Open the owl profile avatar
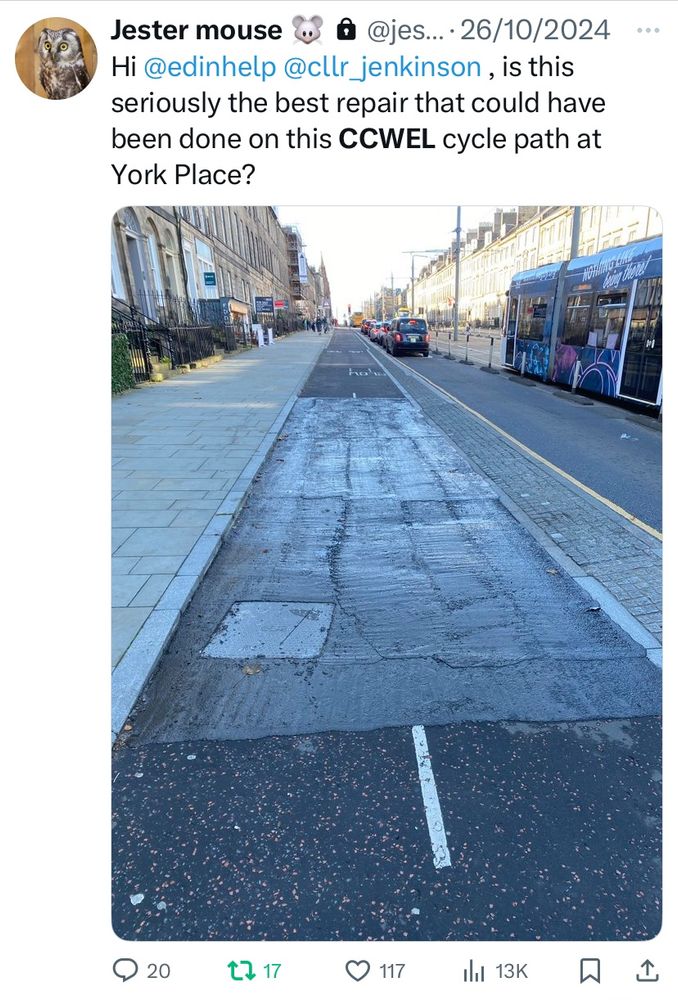The image size is (678, 1000). [56, 58]
